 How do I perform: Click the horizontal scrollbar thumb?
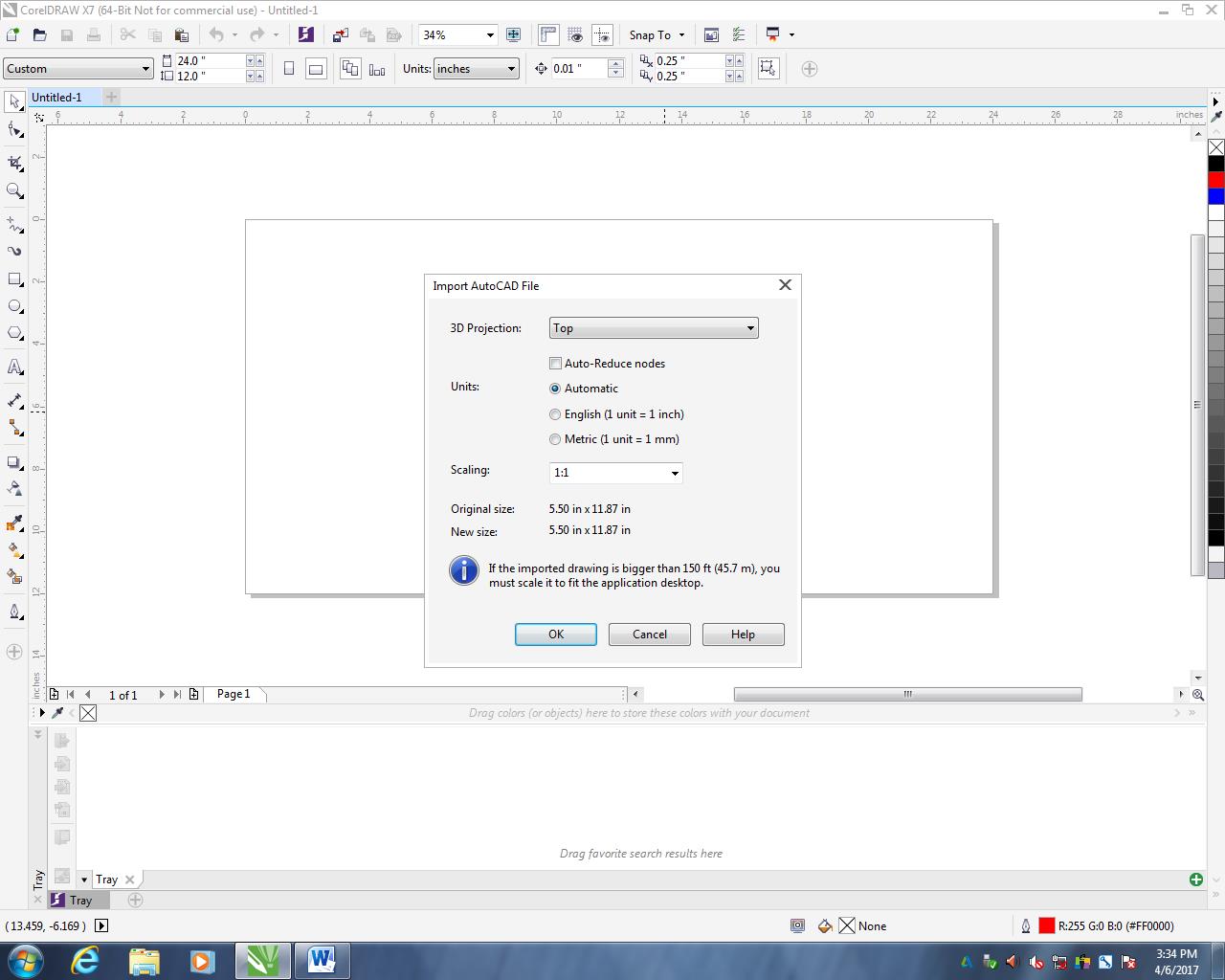908,695
